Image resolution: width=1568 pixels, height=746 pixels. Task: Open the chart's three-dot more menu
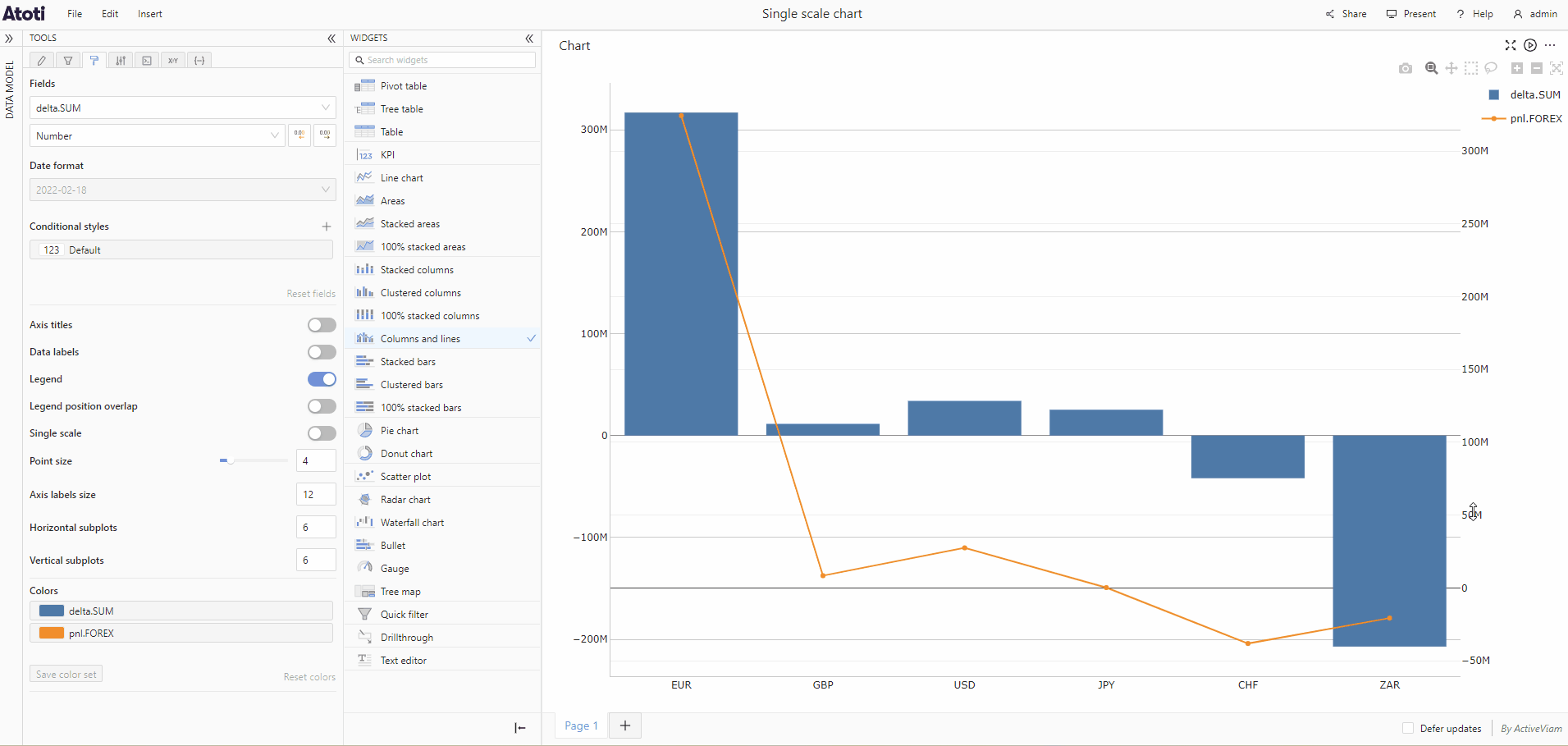tap(1550, 45)
